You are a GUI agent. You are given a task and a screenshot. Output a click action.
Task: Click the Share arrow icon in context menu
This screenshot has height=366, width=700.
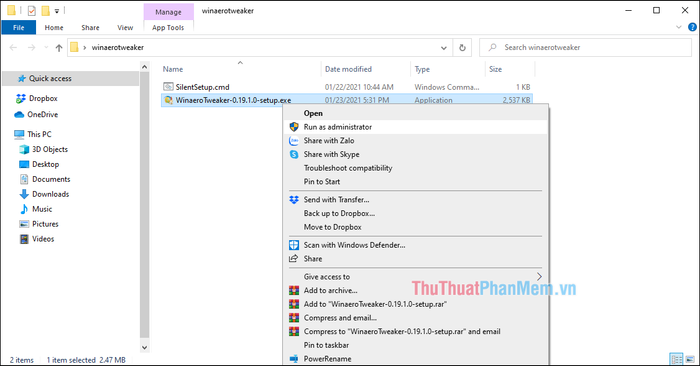(x=294, y=259)
